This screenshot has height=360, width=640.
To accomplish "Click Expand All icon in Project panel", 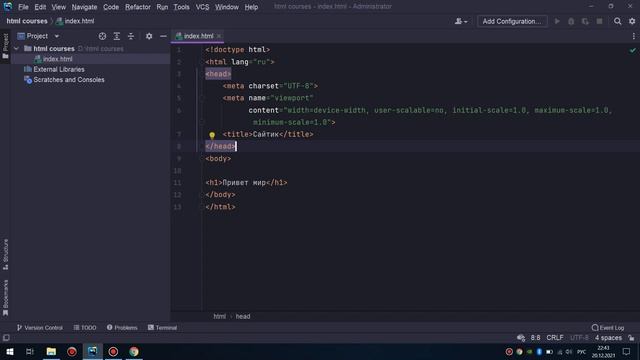I will click(x=117, y=36).
